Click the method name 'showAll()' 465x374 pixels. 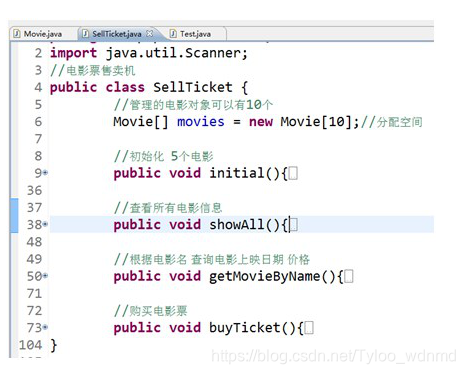[x=245, y=225]
